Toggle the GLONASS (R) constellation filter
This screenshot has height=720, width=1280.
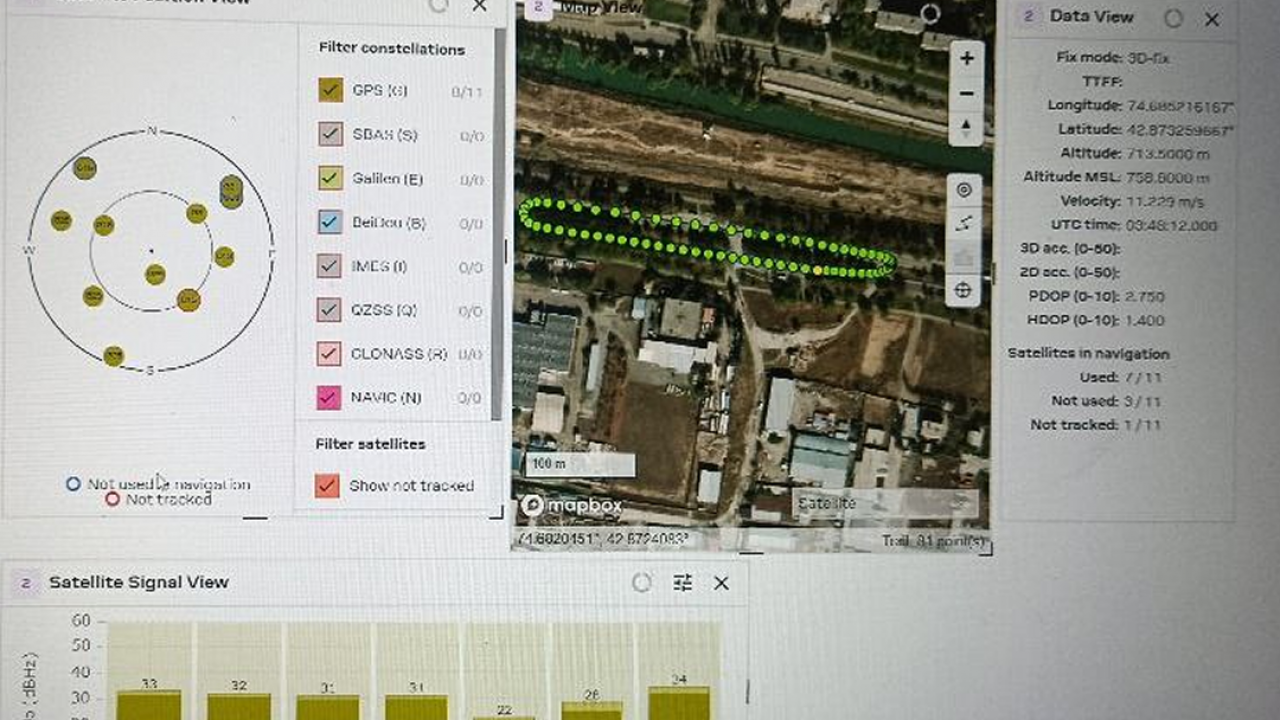pyautogui.click(x=330, y=354)
